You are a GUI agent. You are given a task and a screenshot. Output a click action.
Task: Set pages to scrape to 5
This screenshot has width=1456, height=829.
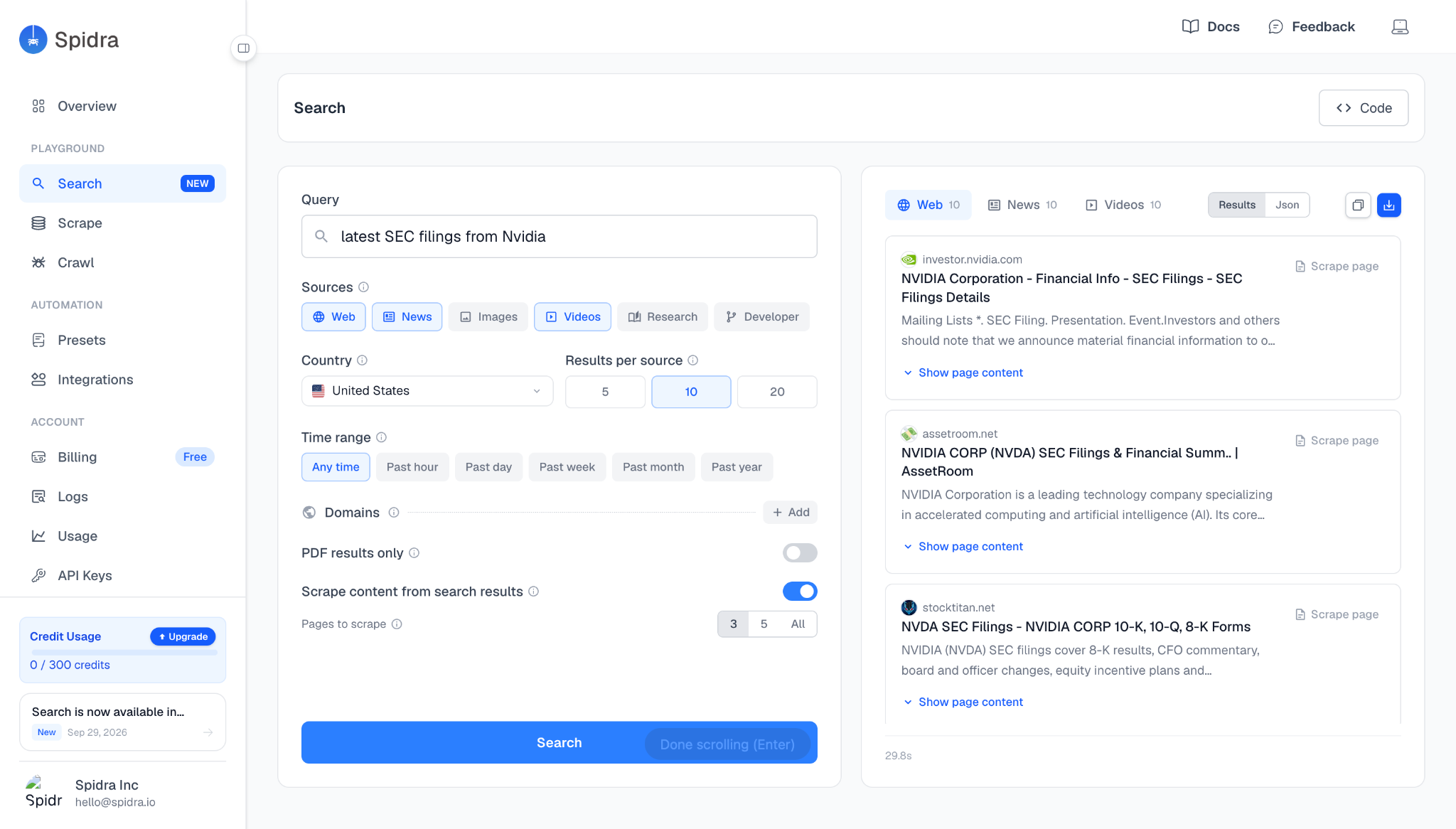(x=764, y=624)
